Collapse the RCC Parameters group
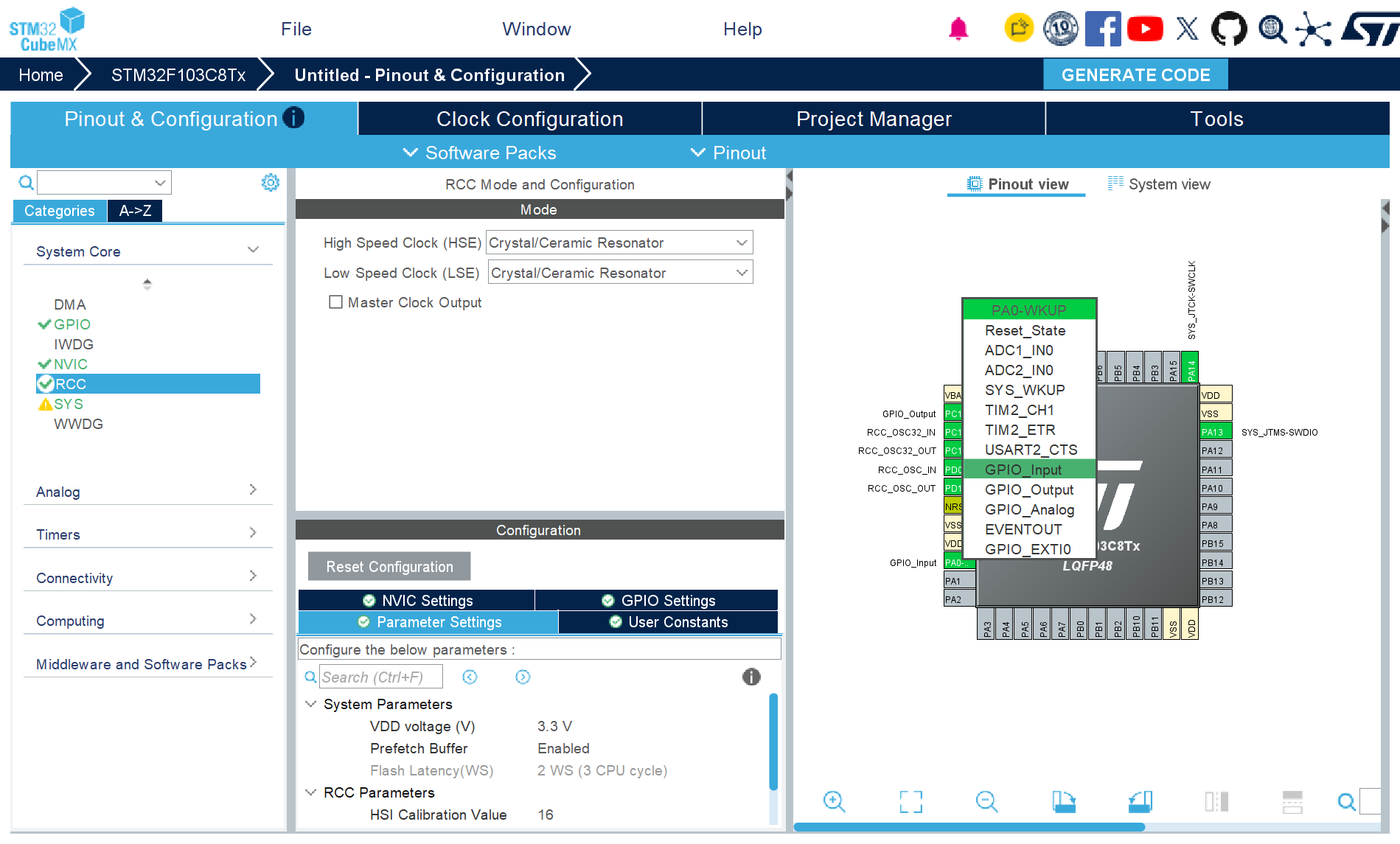The width and height of the screenshot is (1400, 844). (311, 792)
